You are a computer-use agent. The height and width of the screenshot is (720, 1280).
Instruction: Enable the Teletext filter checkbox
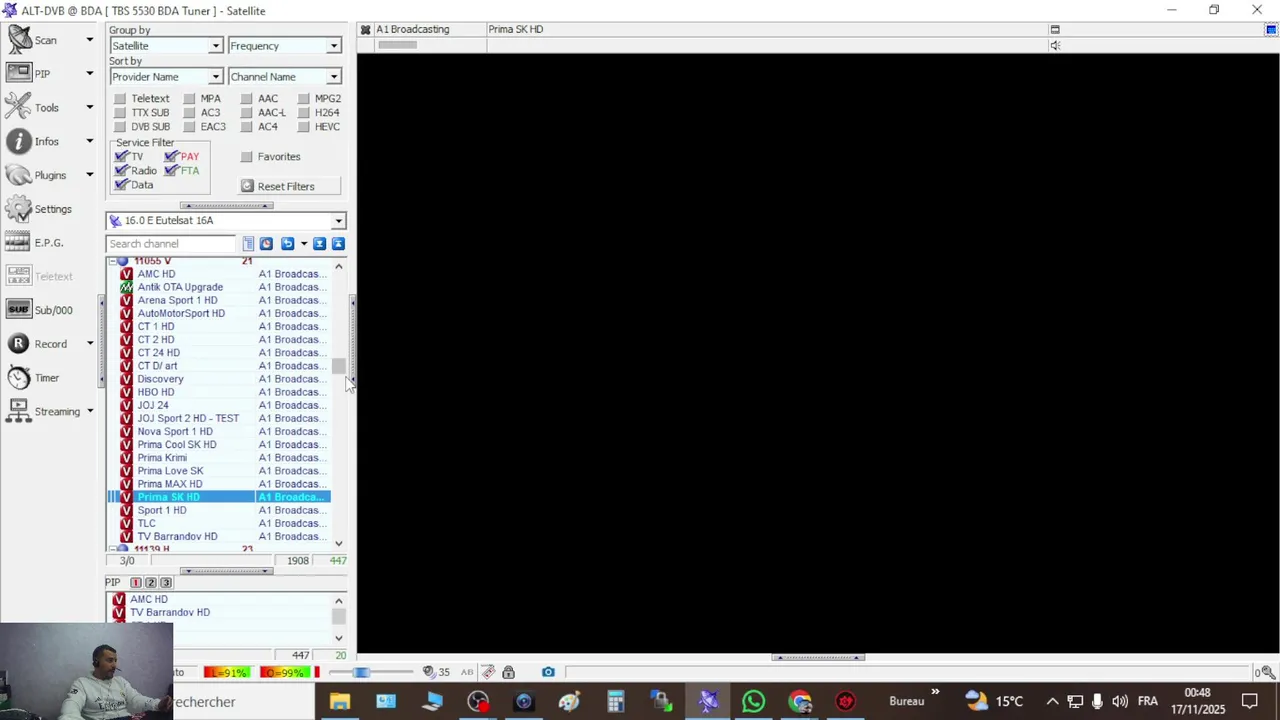[x=120, y=99]
